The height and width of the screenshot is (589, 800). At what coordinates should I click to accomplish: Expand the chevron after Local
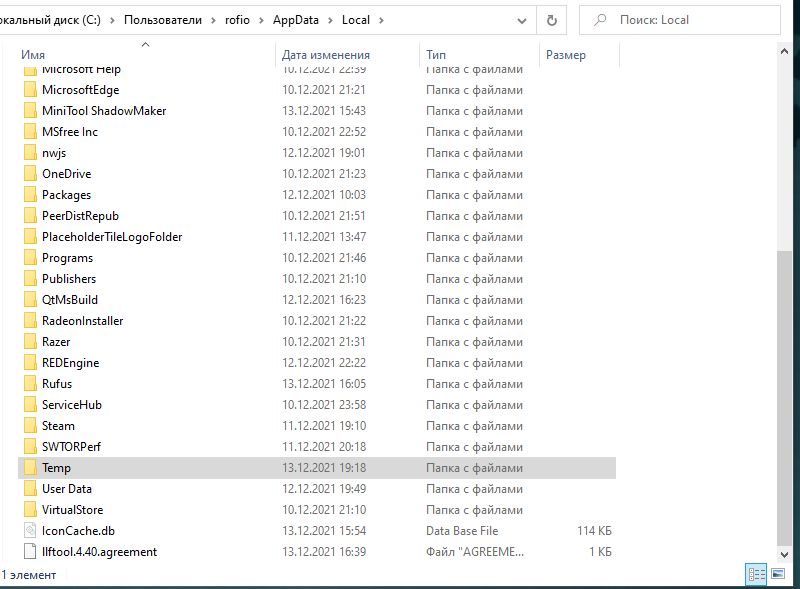[x=381, y=20]
